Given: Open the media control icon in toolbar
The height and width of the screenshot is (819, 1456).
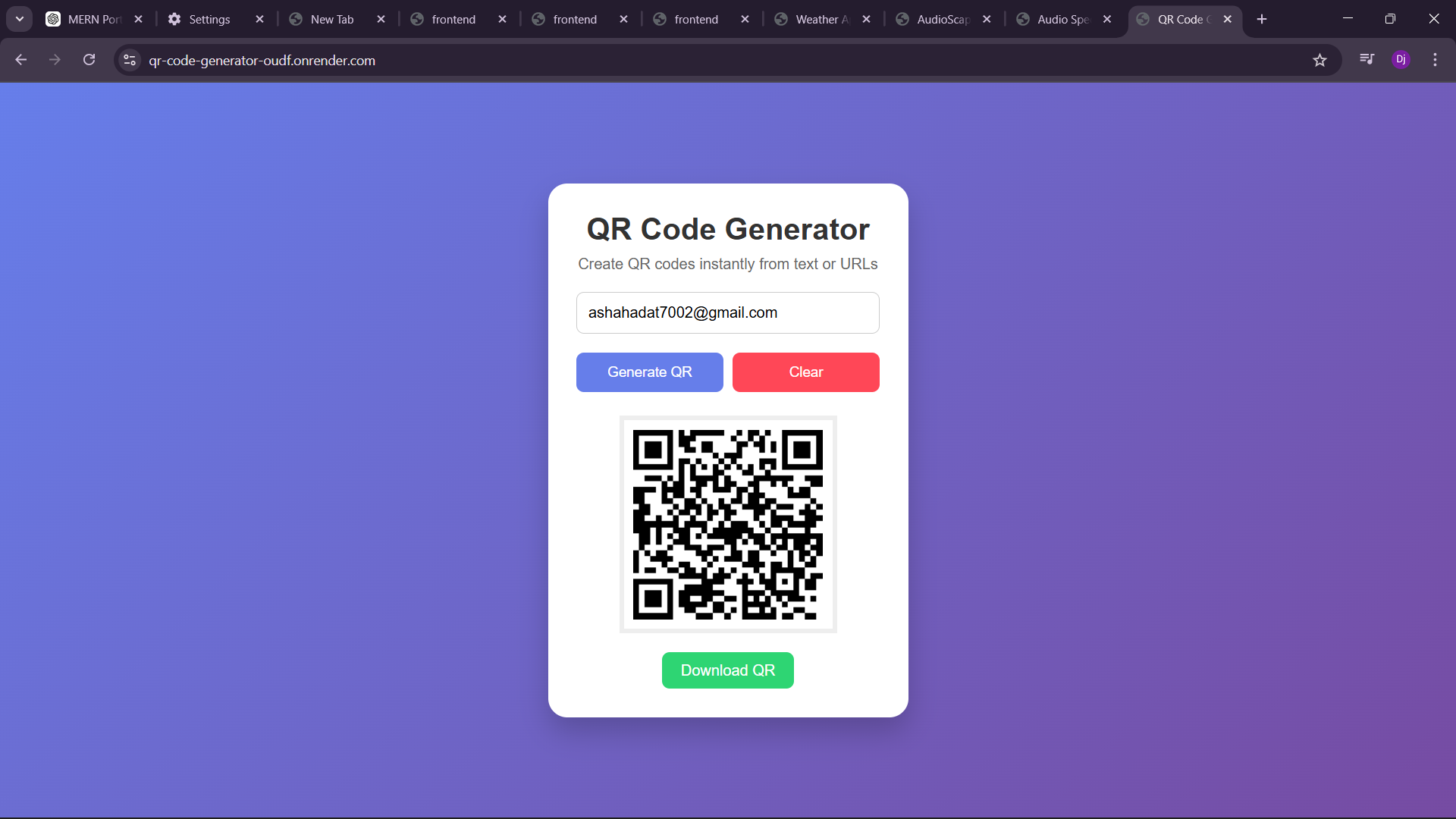Looking at the screenshot, I should click(1367, 59).
